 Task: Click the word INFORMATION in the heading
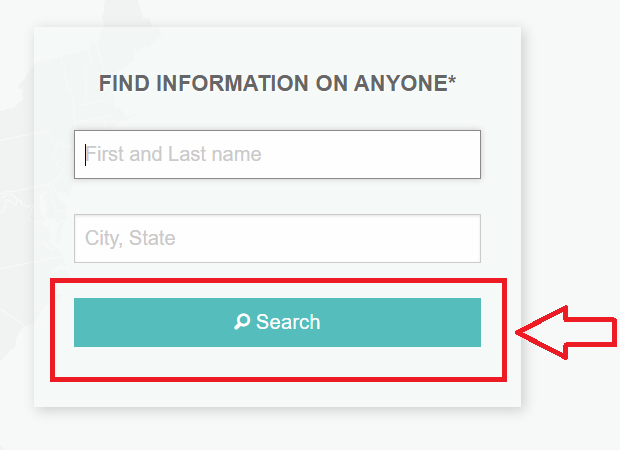(232, 83)
